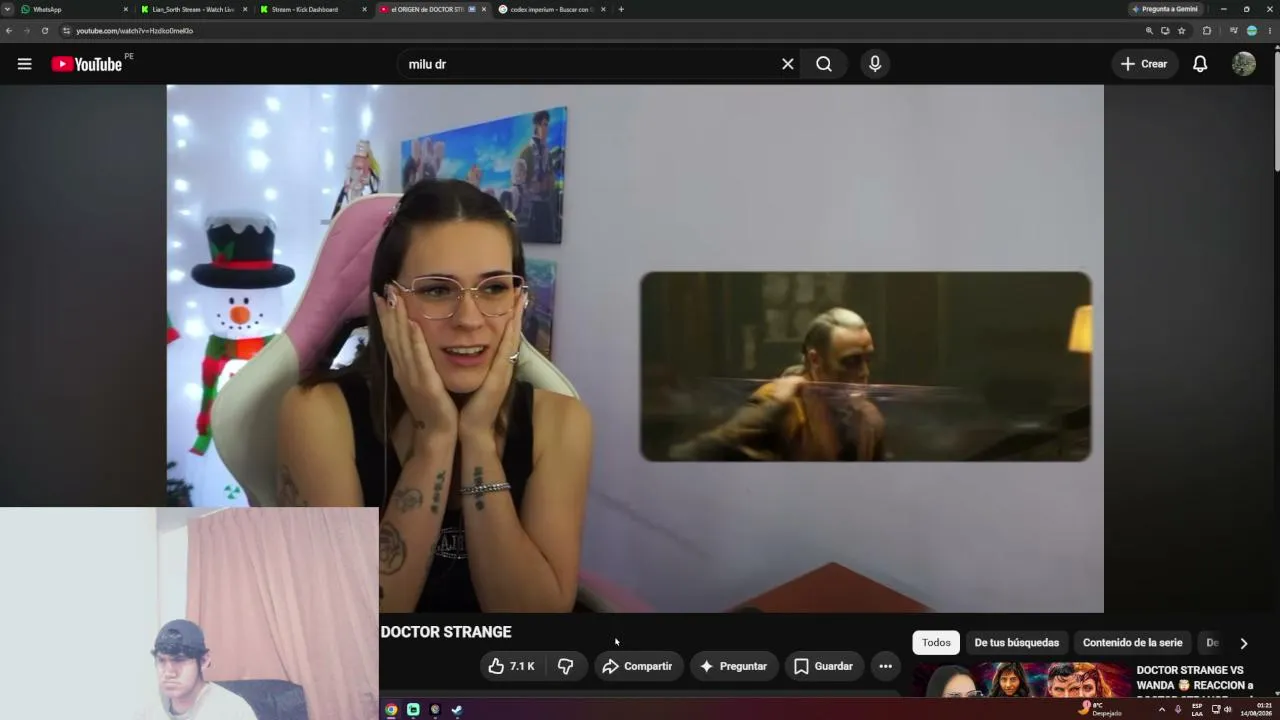This screenshot has height=720, width=1280.
Task: Open the green taskbar app icon
Action: pos(413,710)
